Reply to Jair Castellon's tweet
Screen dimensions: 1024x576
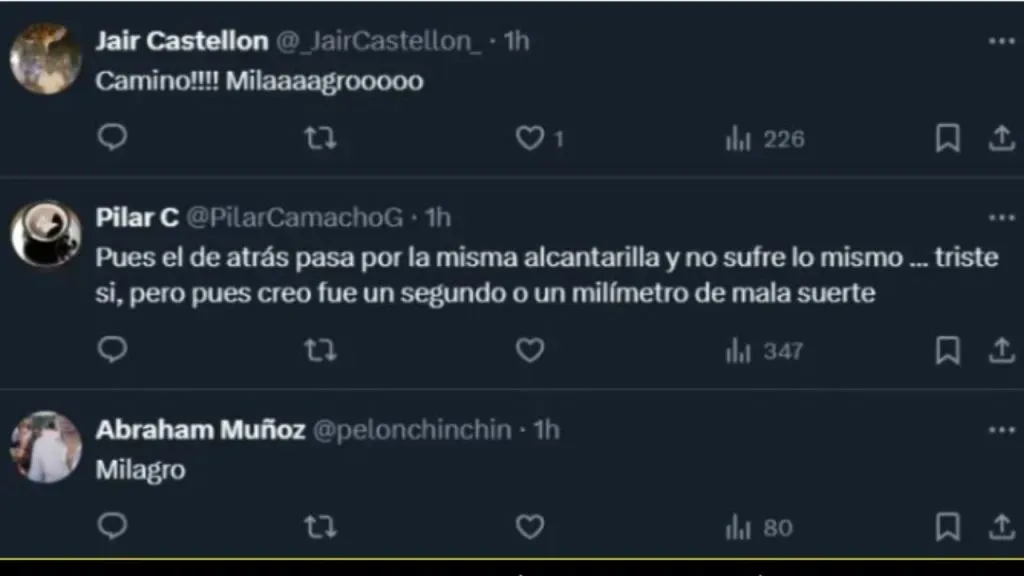tap(113, 137)
